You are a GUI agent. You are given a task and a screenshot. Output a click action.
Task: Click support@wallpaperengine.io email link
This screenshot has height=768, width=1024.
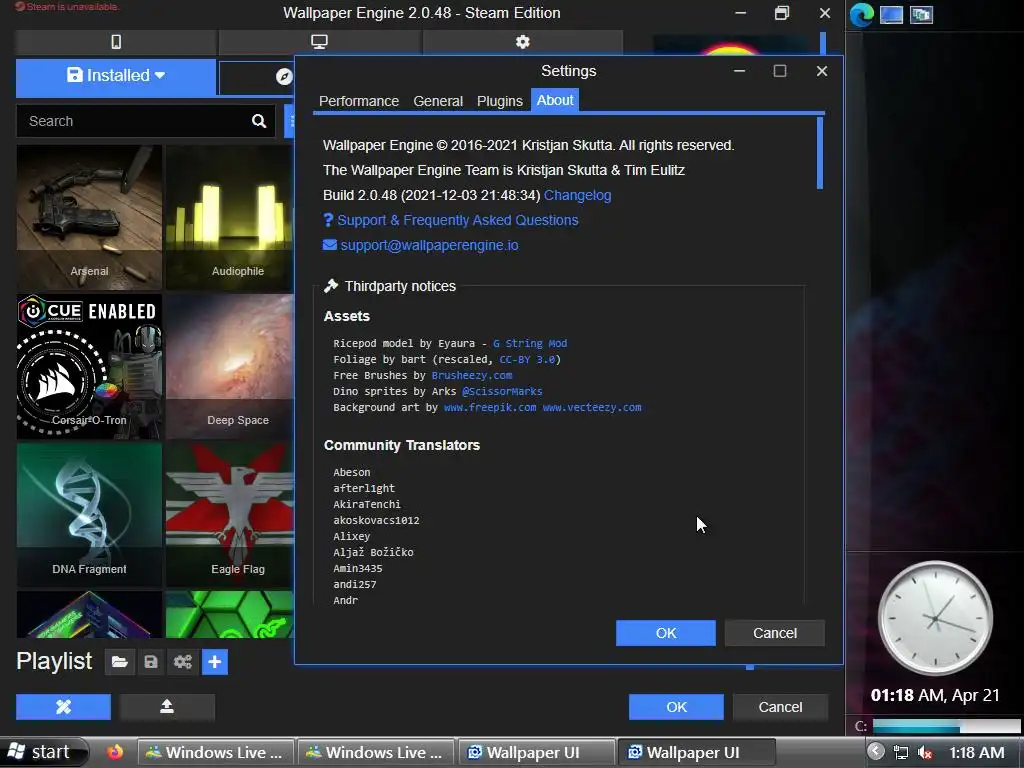[x=429, y=245]
